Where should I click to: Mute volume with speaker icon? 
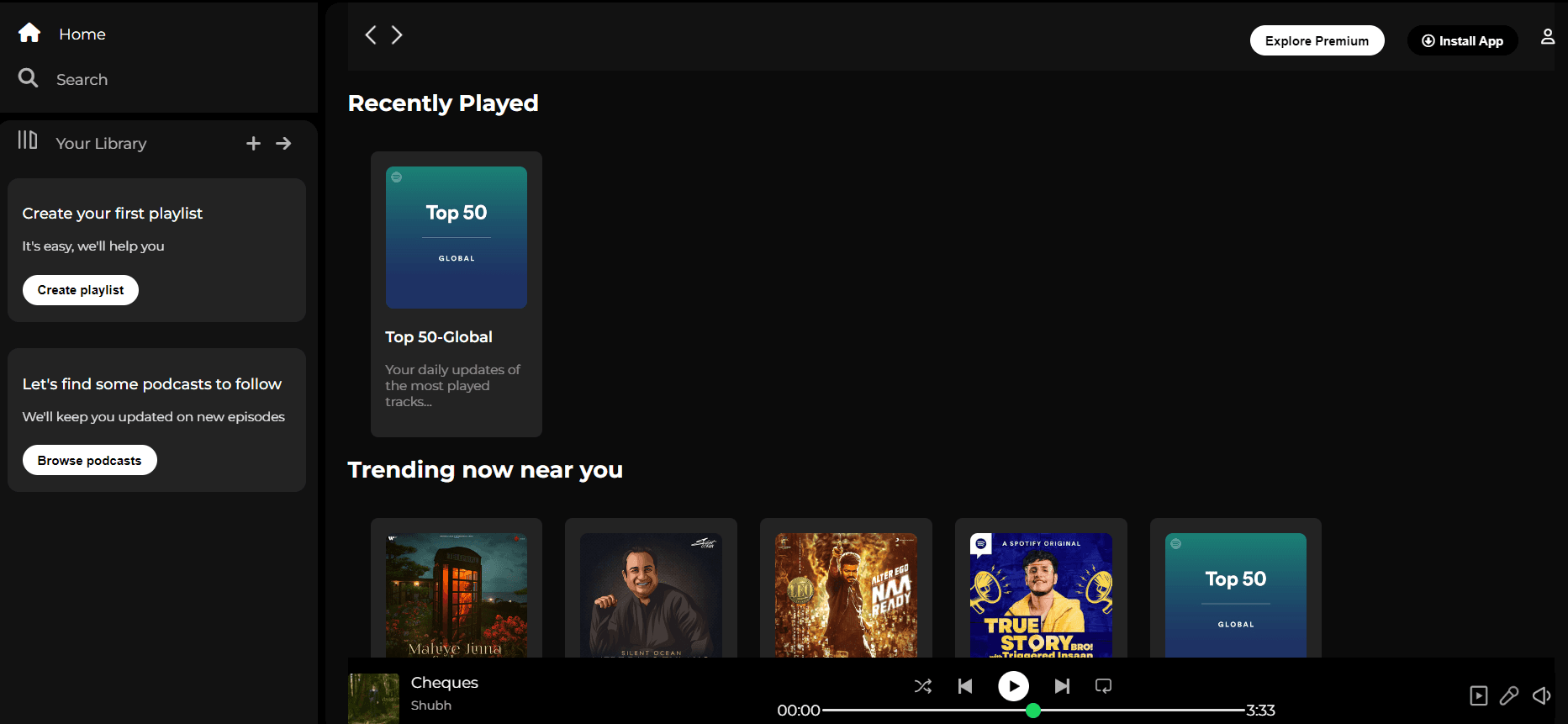coord(1541,695)
